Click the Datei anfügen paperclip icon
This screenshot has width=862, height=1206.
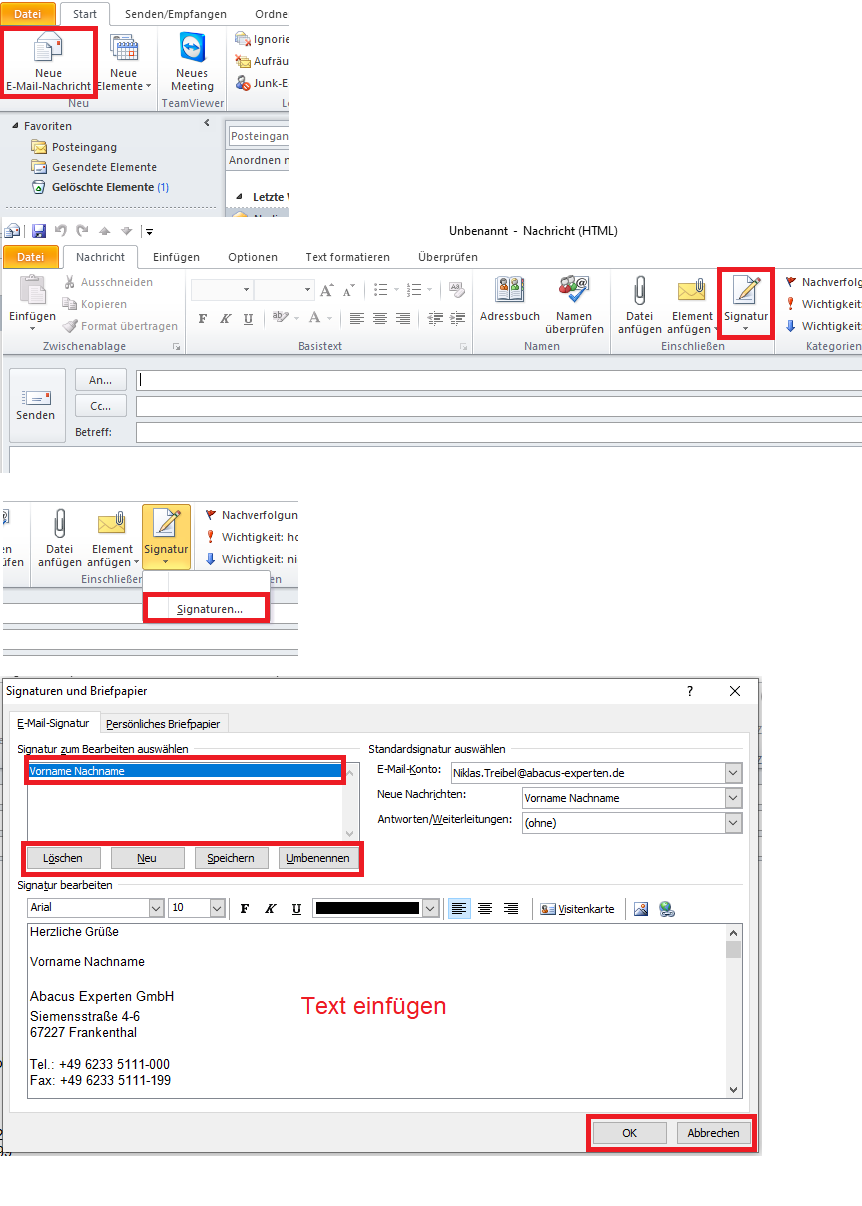(639, 291)
